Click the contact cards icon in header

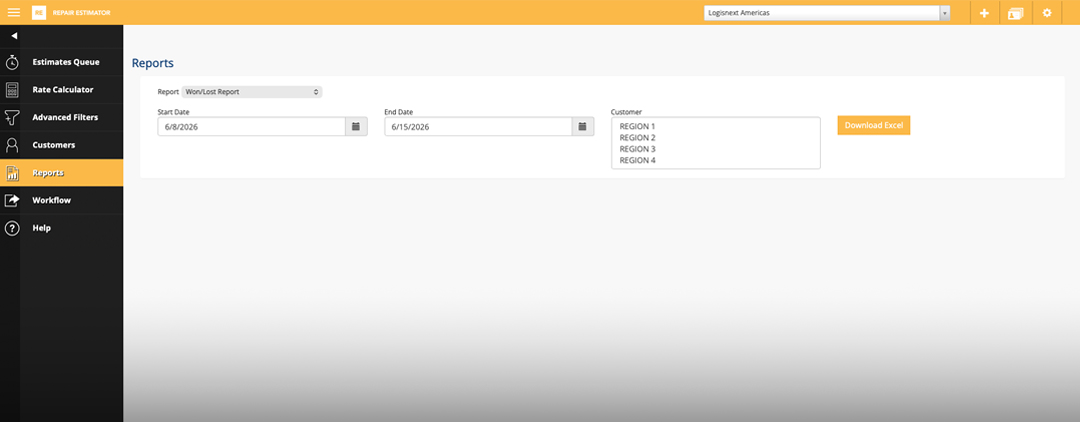click(1015, 13)
